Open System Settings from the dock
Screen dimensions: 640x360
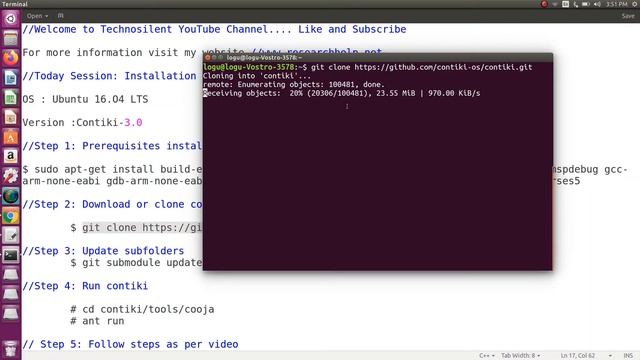(x=11, y=176)
